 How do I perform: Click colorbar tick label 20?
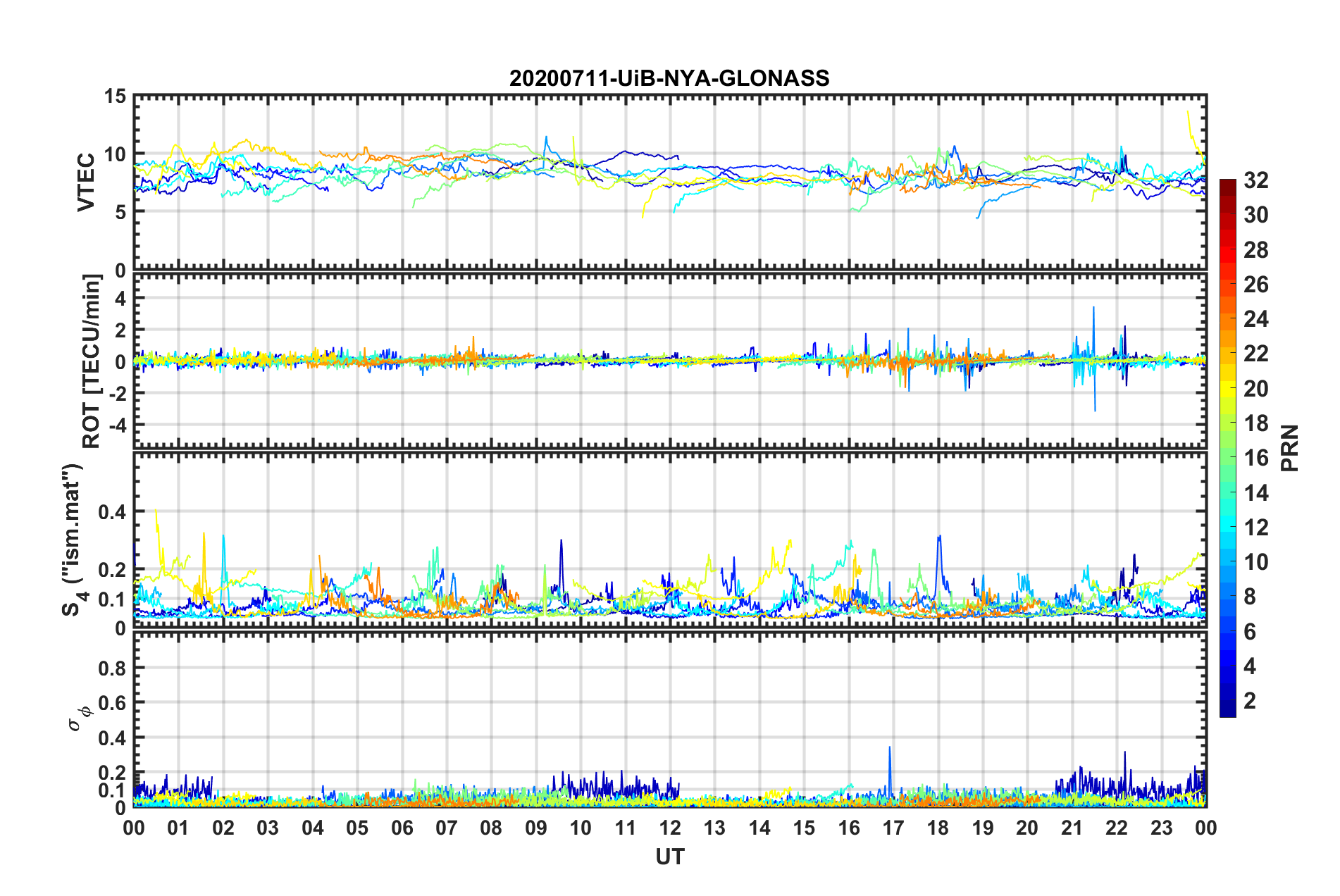point(1255,388)
